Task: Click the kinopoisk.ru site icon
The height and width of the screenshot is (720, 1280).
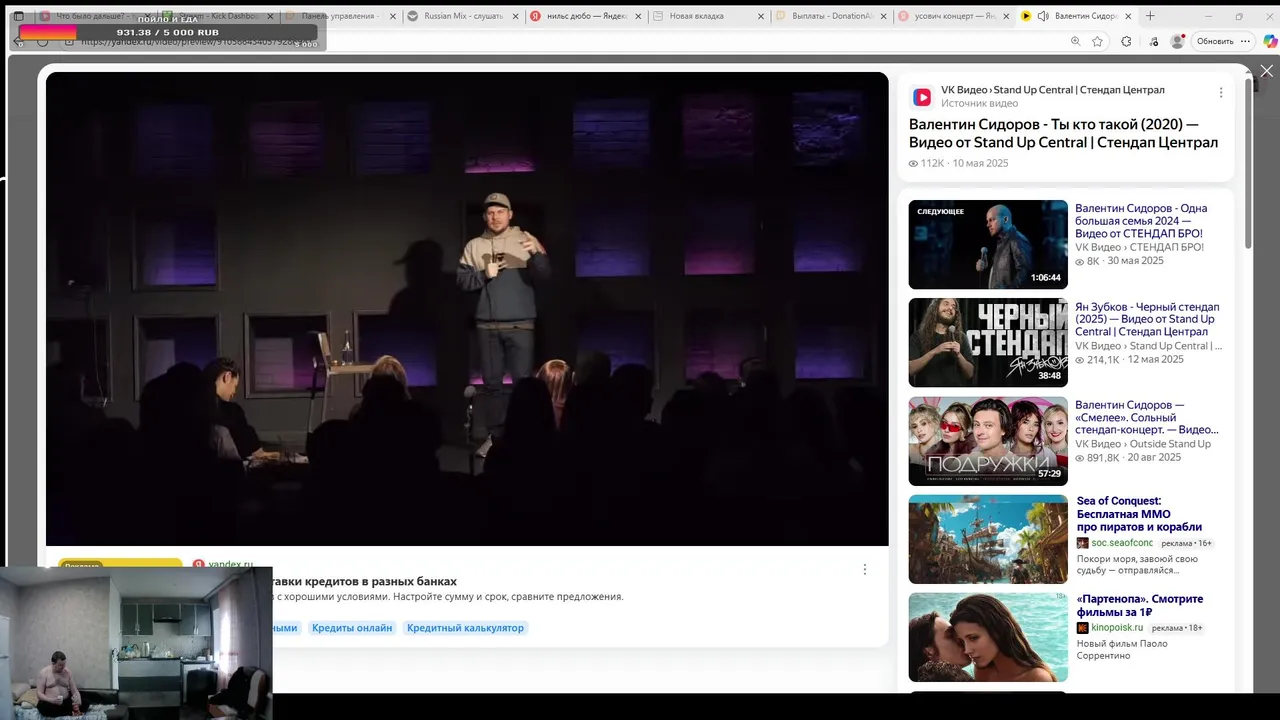Action: 1083,628
